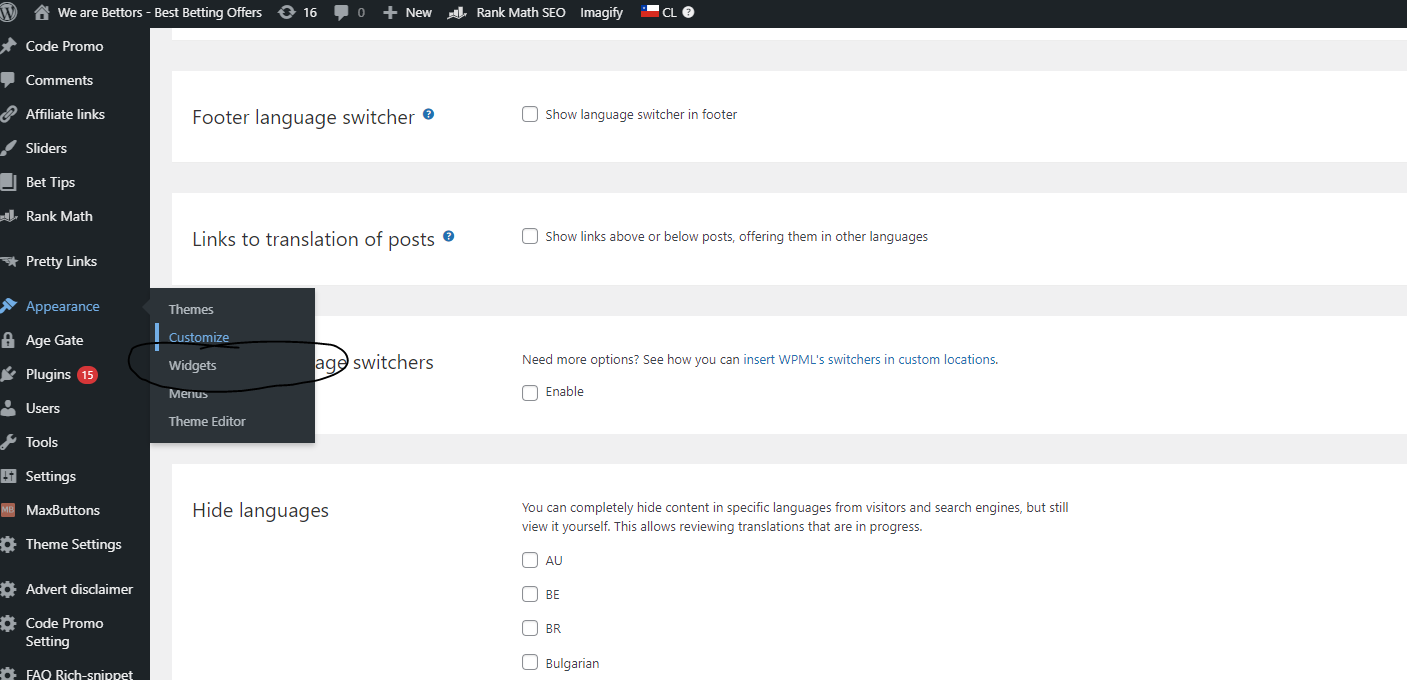The image size is (1407, 680).
Task: Check the AU hide language box
Action: (x=530, y=560)
